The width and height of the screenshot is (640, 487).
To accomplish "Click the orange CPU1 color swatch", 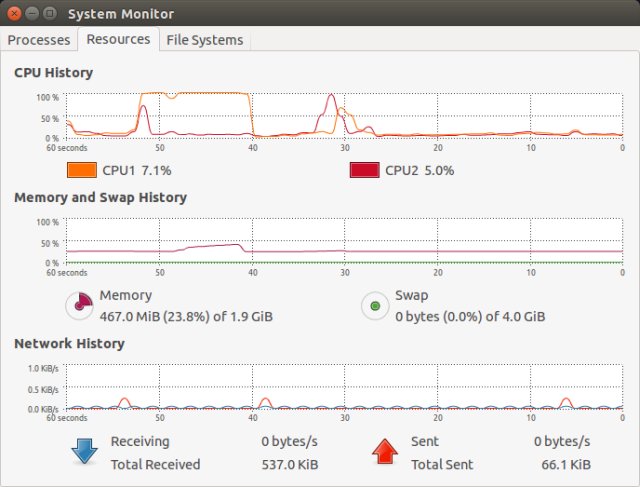I will pyautogui.click(x=81, y=170).
